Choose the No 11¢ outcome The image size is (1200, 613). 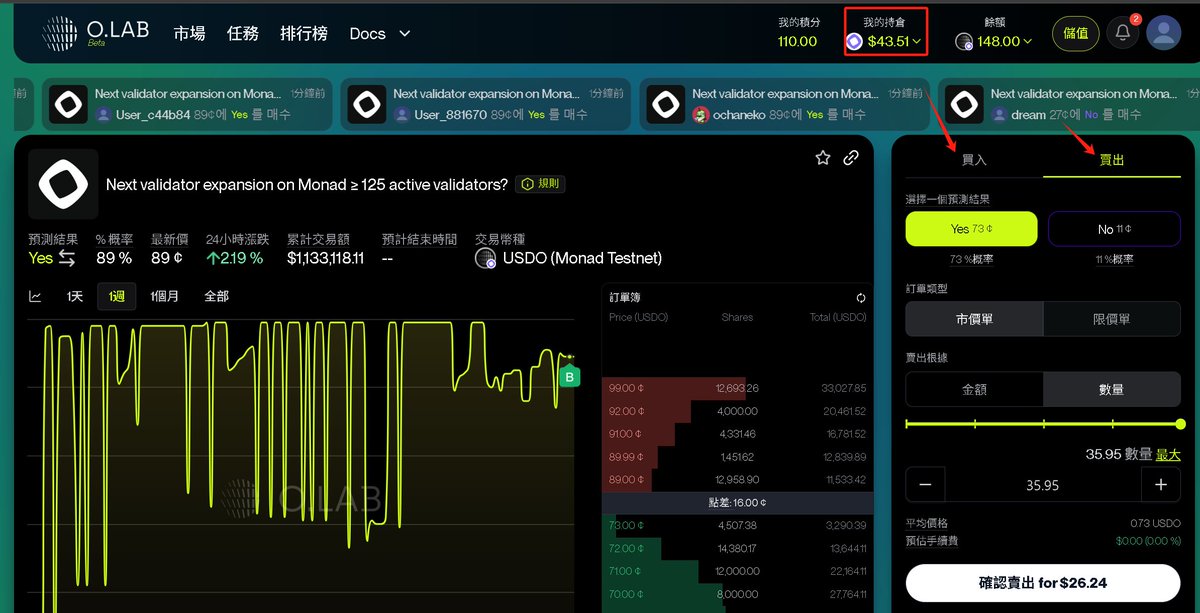(1114, 229)
